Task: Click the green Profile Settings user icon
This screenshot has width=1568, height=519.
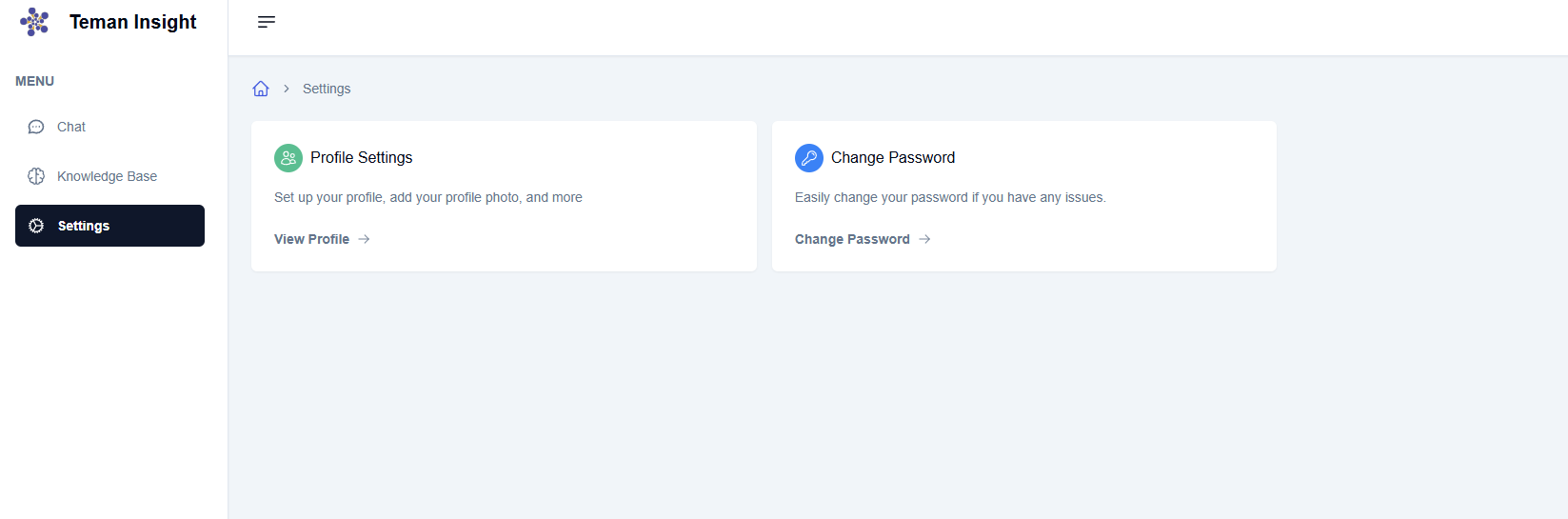Action: (288, 158)
